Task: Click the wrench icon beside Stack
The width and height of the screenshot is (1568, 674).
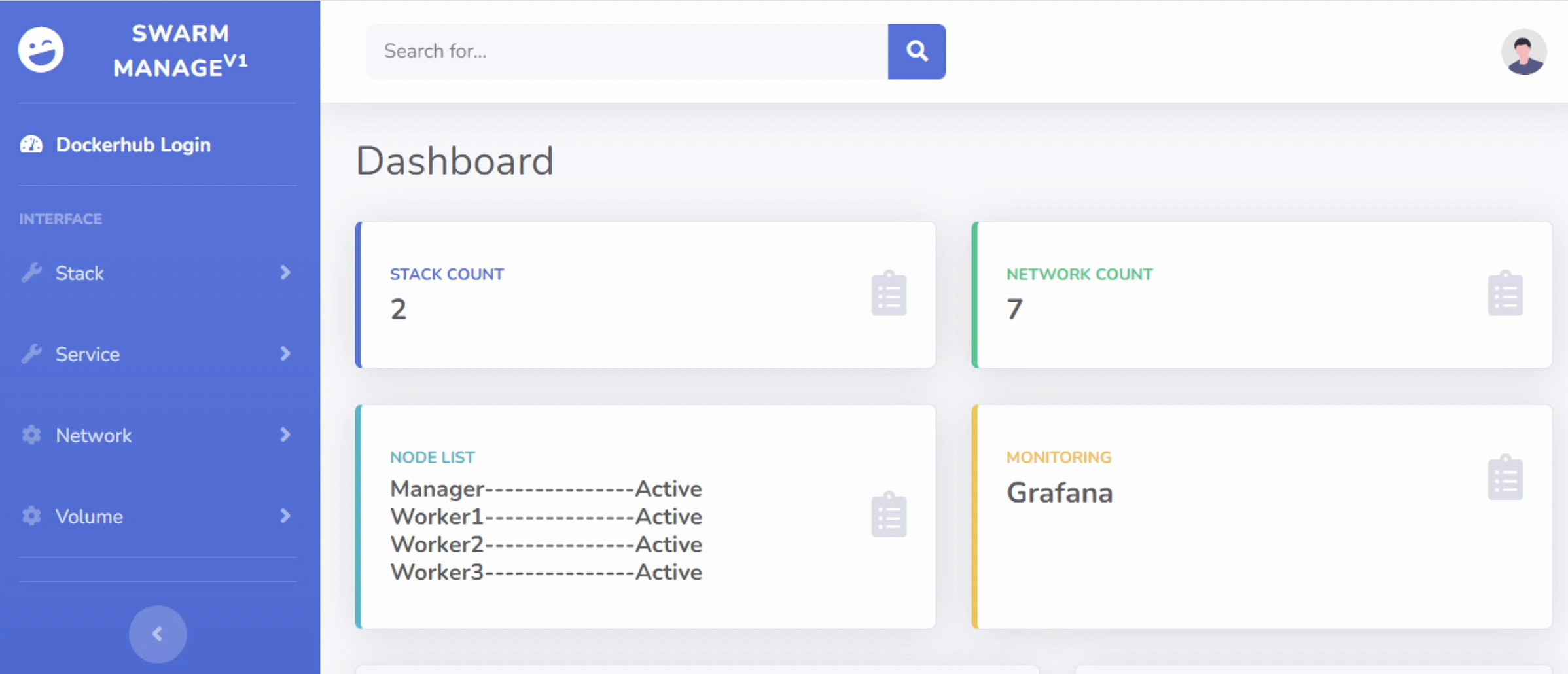Action: 31,273
